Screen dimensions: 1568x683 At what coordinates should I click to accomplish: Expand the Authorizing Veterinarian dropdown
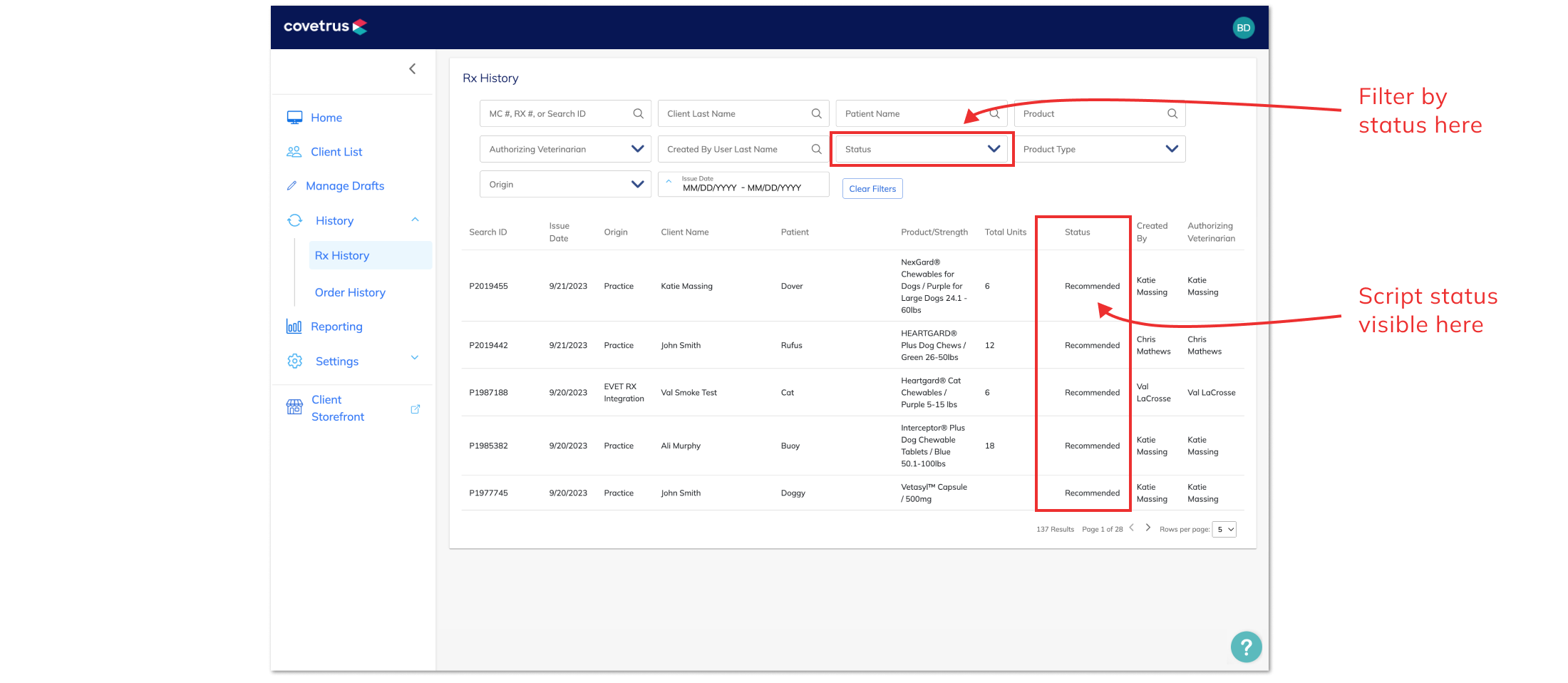click(x=565, y=149)
